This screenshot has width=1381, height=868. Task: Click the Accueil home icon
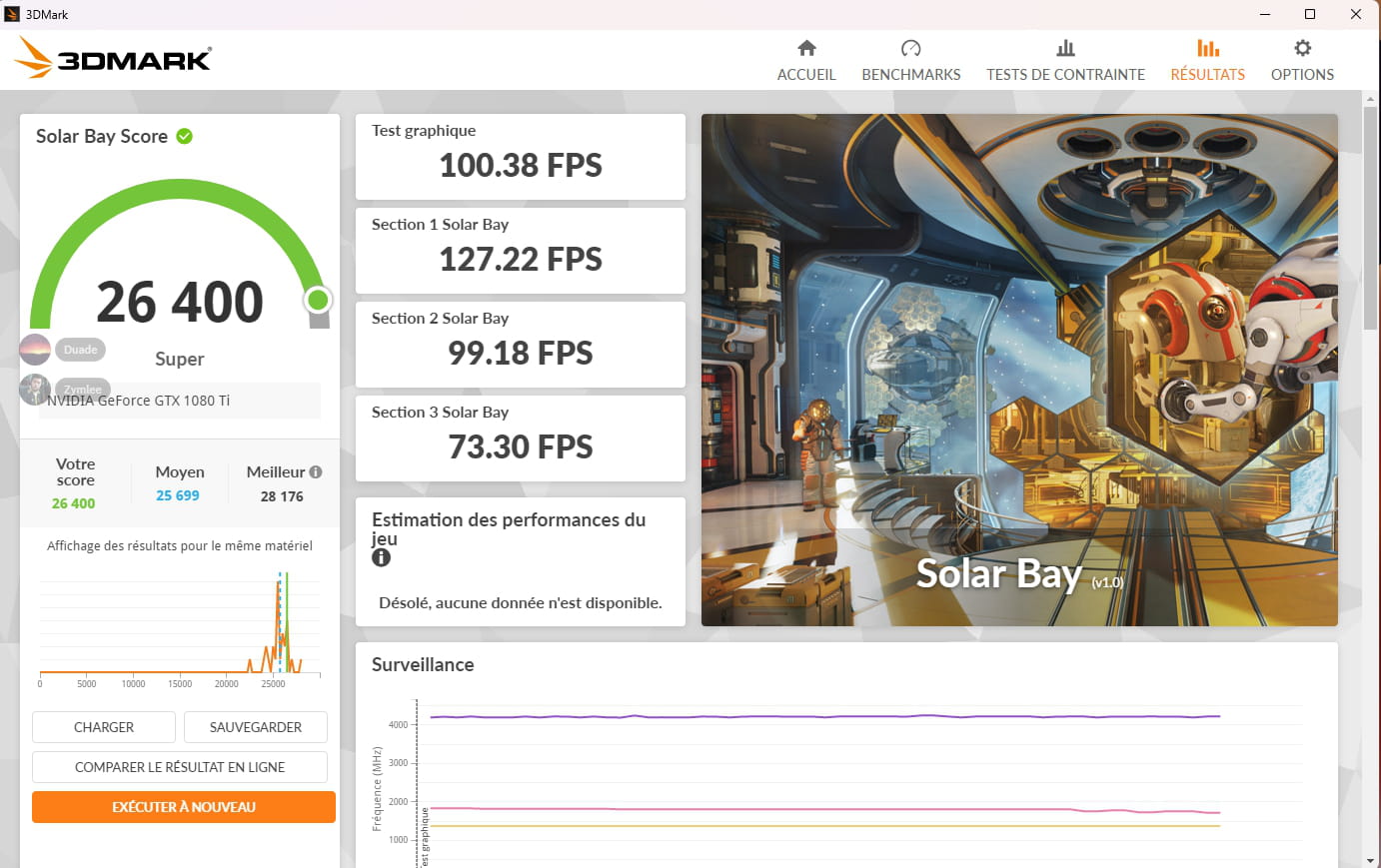(x=806, y=48)
